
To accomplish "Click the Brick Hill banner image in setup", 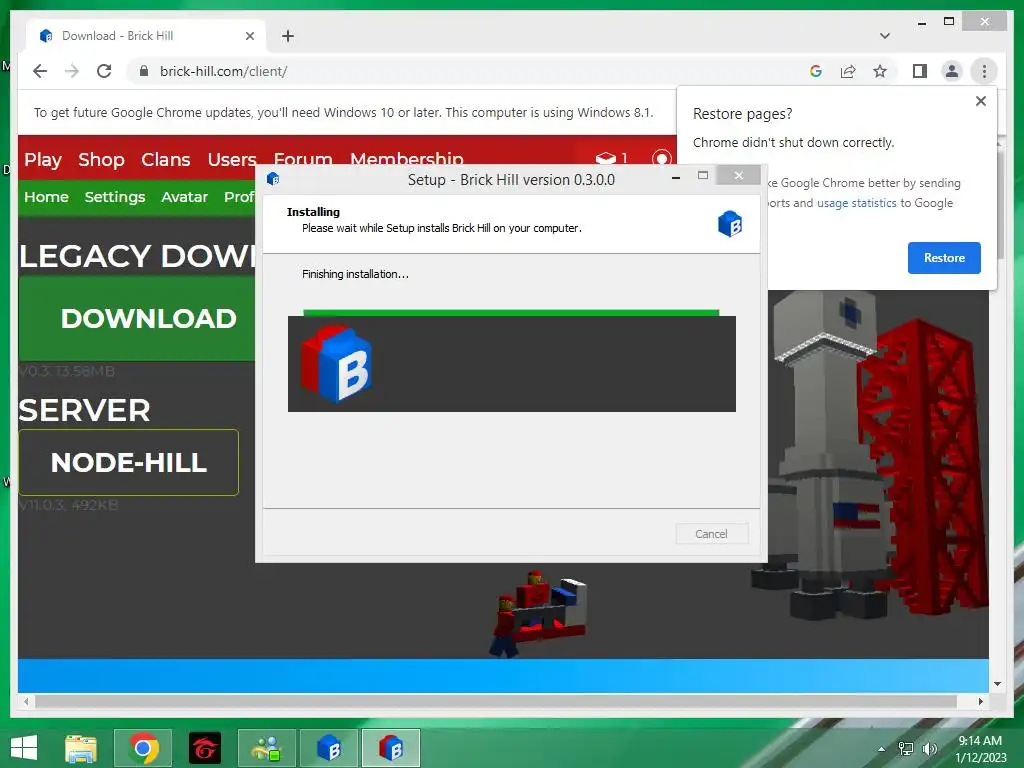I will (x=511, y=364).
